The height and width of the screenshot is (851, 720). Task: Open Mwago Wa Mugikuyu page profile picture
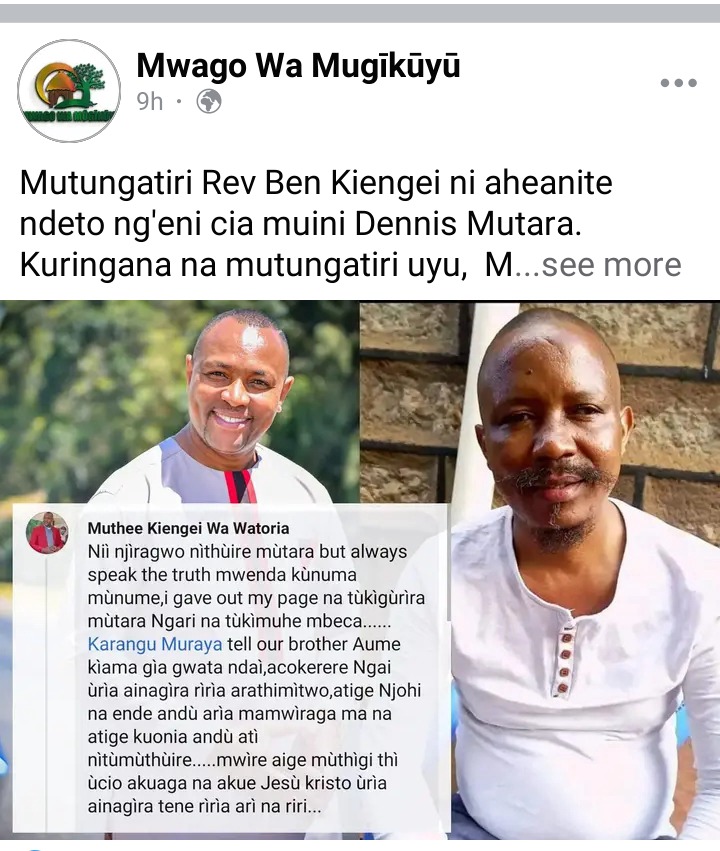(69, 91)
